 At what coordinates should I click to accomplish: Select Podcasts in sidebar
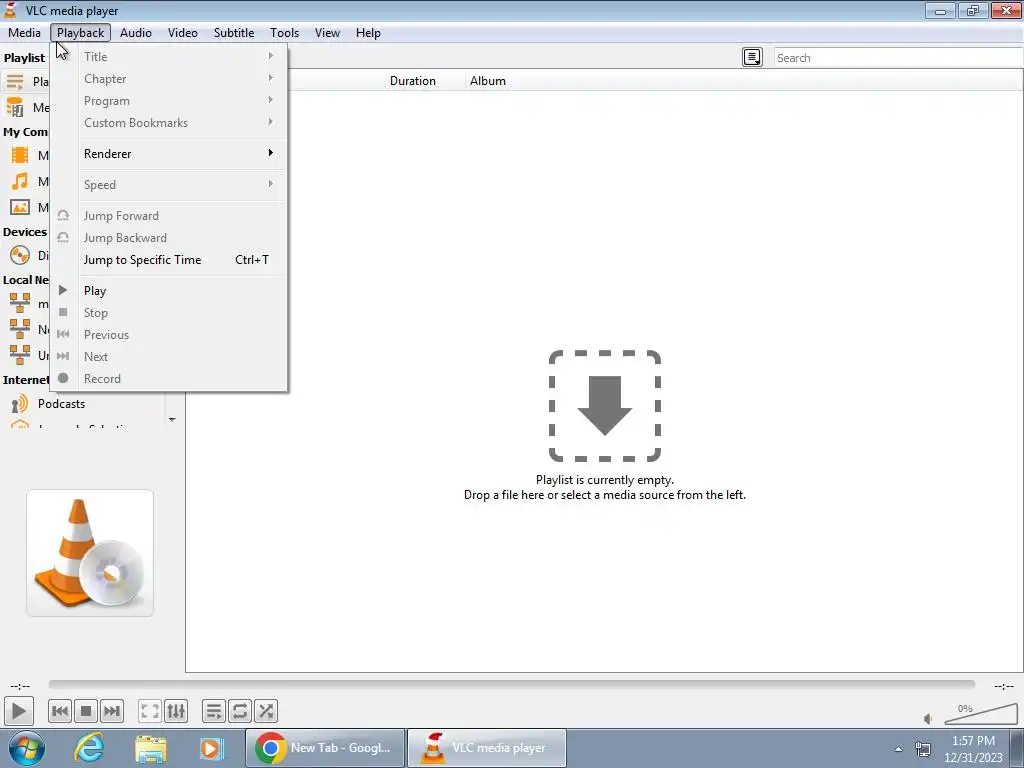(x=61, y=404)
